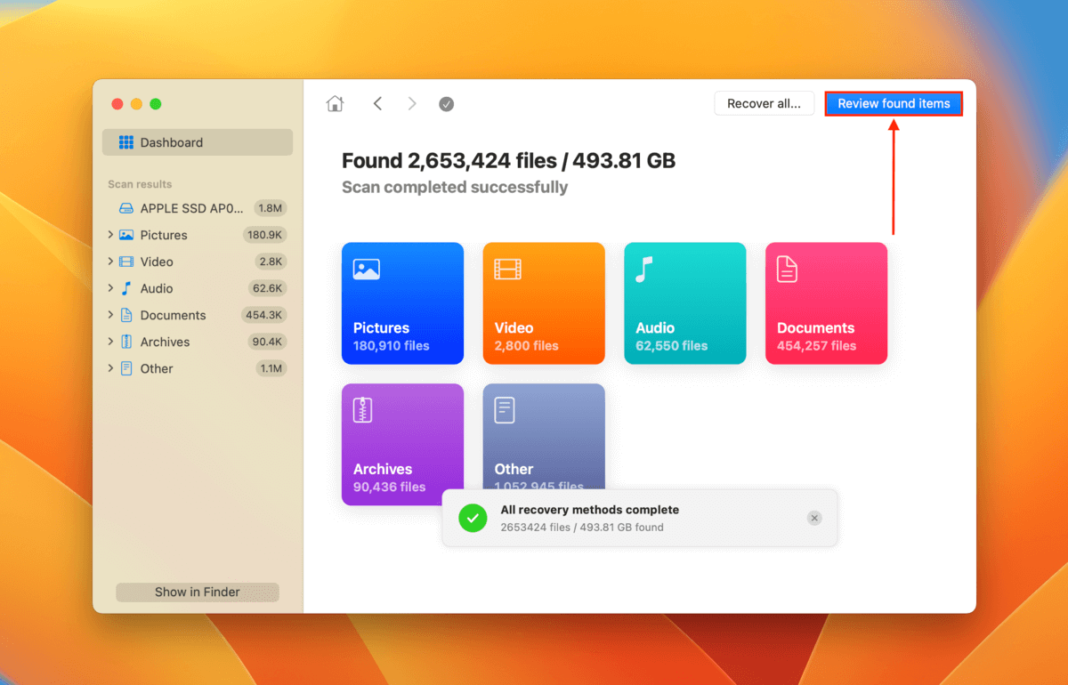Click the Home icon in the toolbar
This screenshot has width=1068, height=685.
pyautogui.click(x=335, y=103)
